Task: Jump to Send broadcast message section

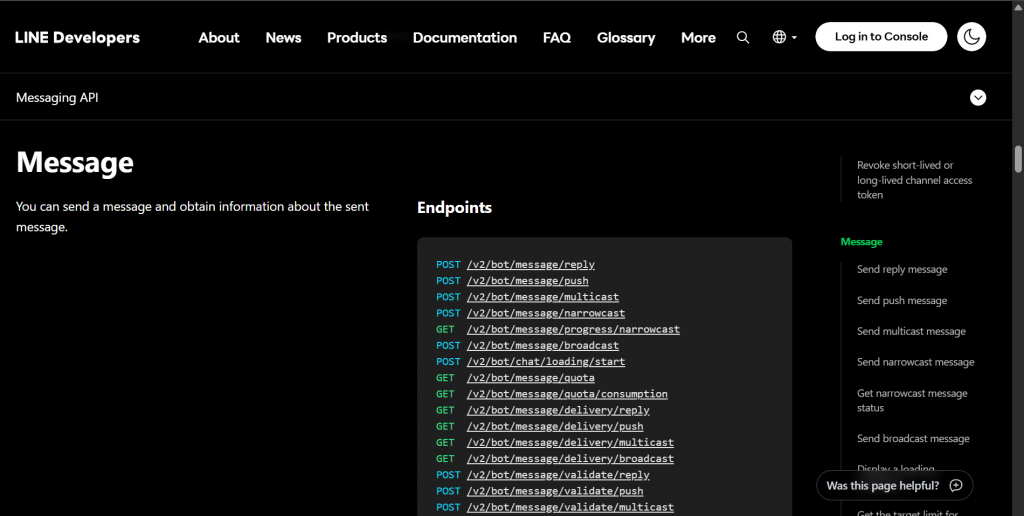Action: [x=913, y=438]
